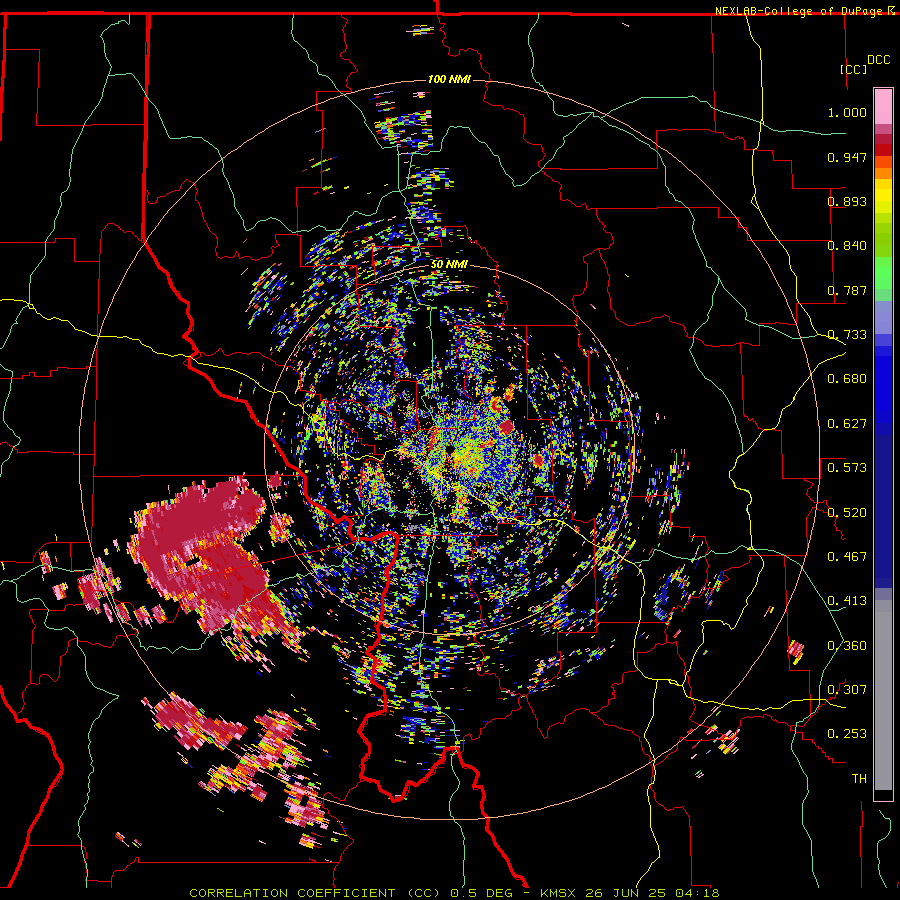900x900 pixels.
Task: Click the 50 NMI range ring label
Action: (x=449, y=265)
